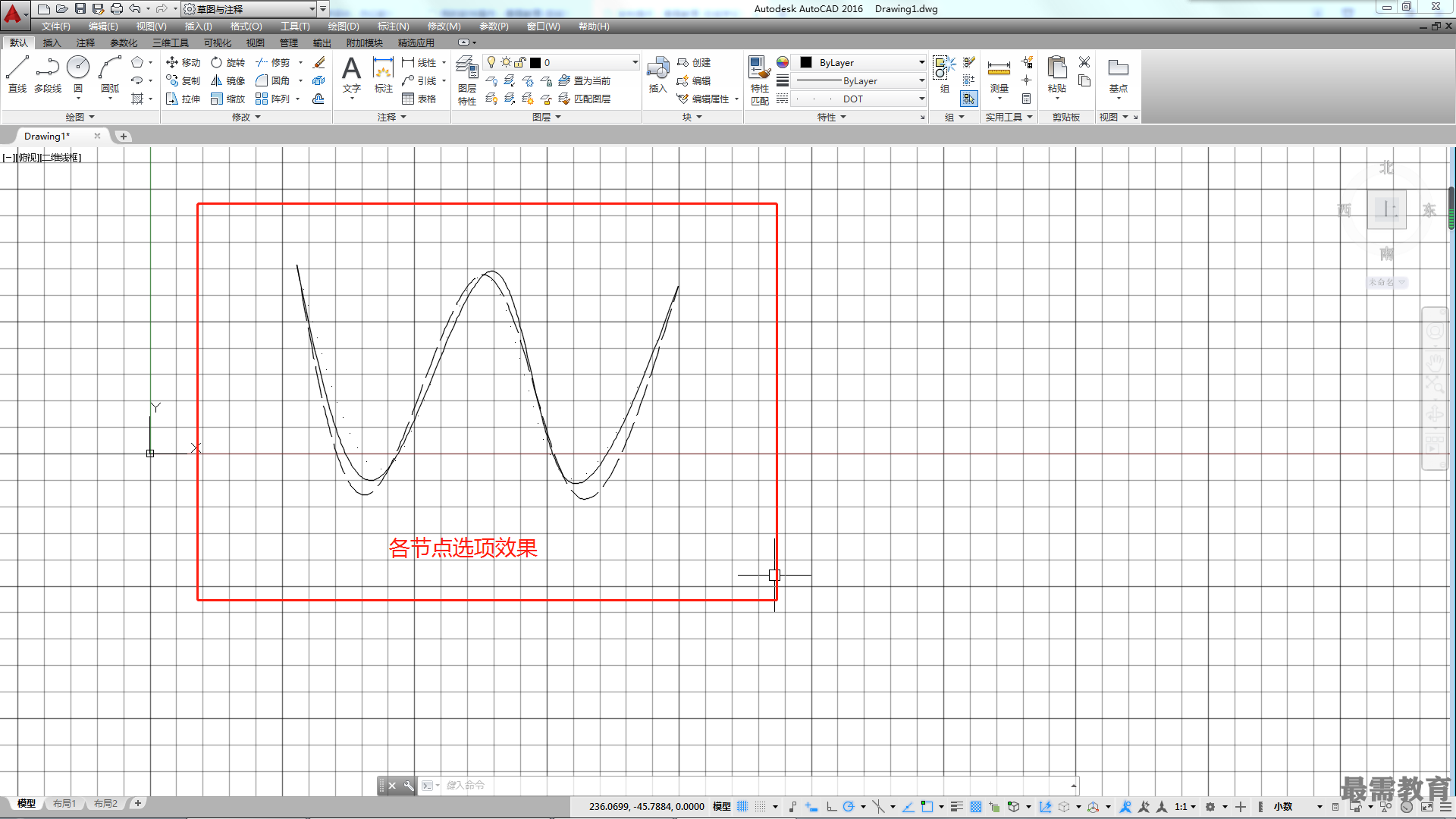Click the Trim (修剪) tool
The image size is (1456, 819).
(273, 62)
